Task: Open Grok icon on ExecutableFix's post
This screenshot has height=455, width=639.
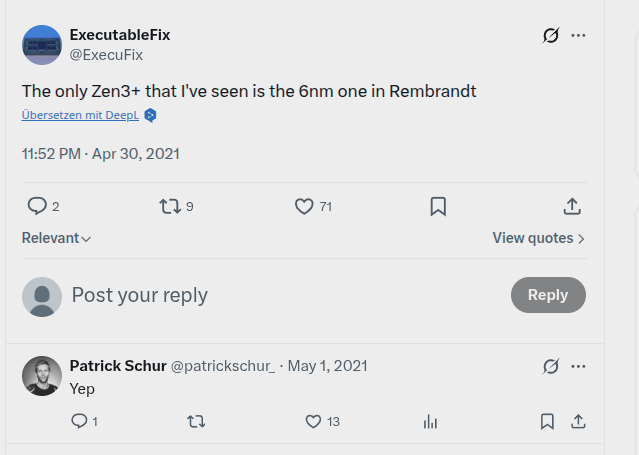Action: pyautogui.click(x=551, y=35)
